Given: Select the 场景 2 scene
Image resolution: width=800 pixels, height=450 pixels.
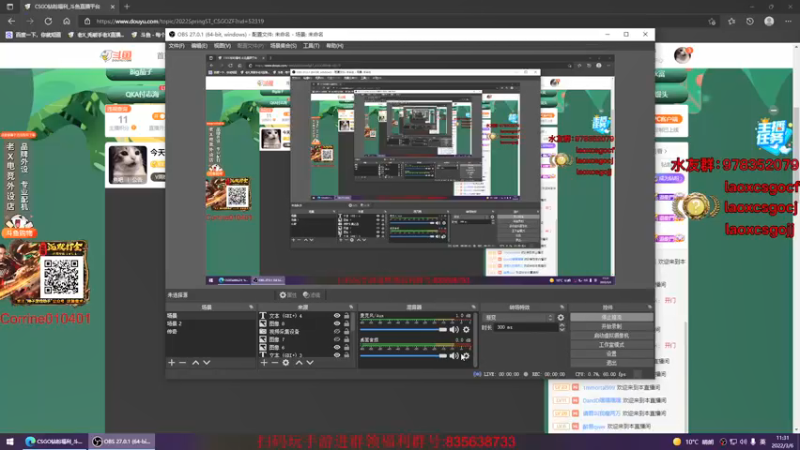Looking at the screenshot, I should tap(210, 323).
